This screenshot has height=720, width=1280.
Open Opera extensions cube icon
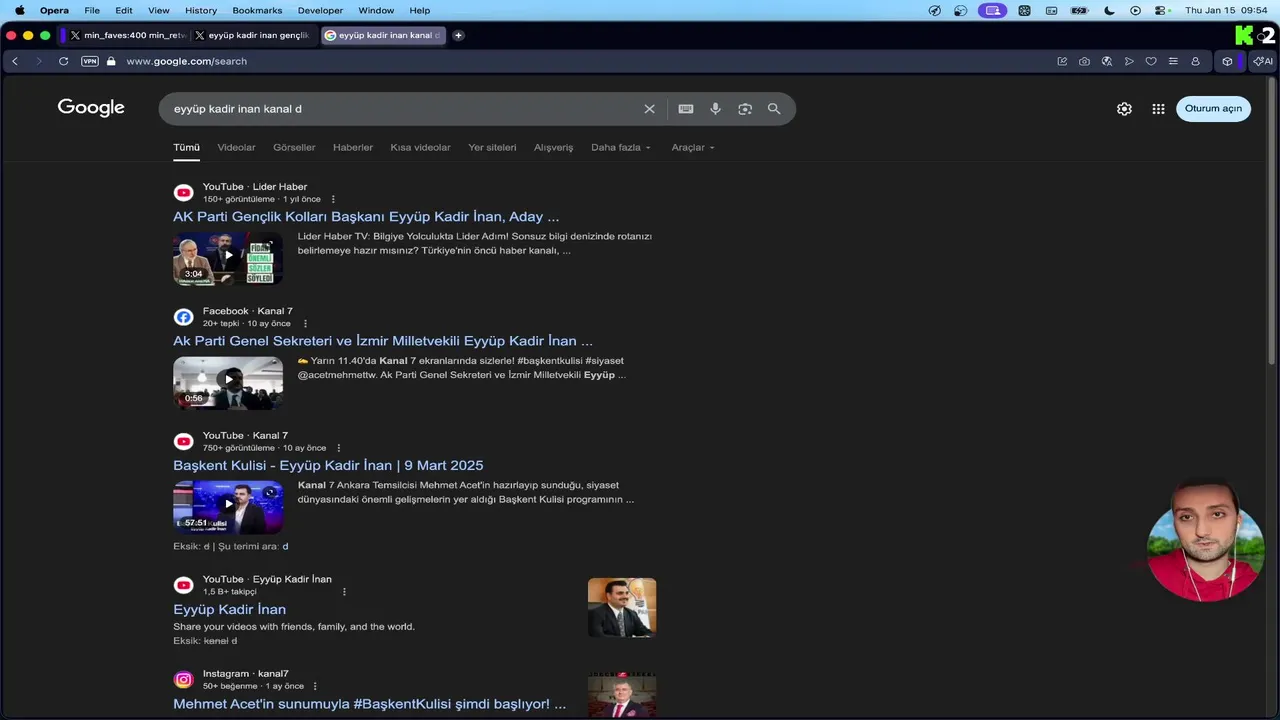[x=1227, y=61]
